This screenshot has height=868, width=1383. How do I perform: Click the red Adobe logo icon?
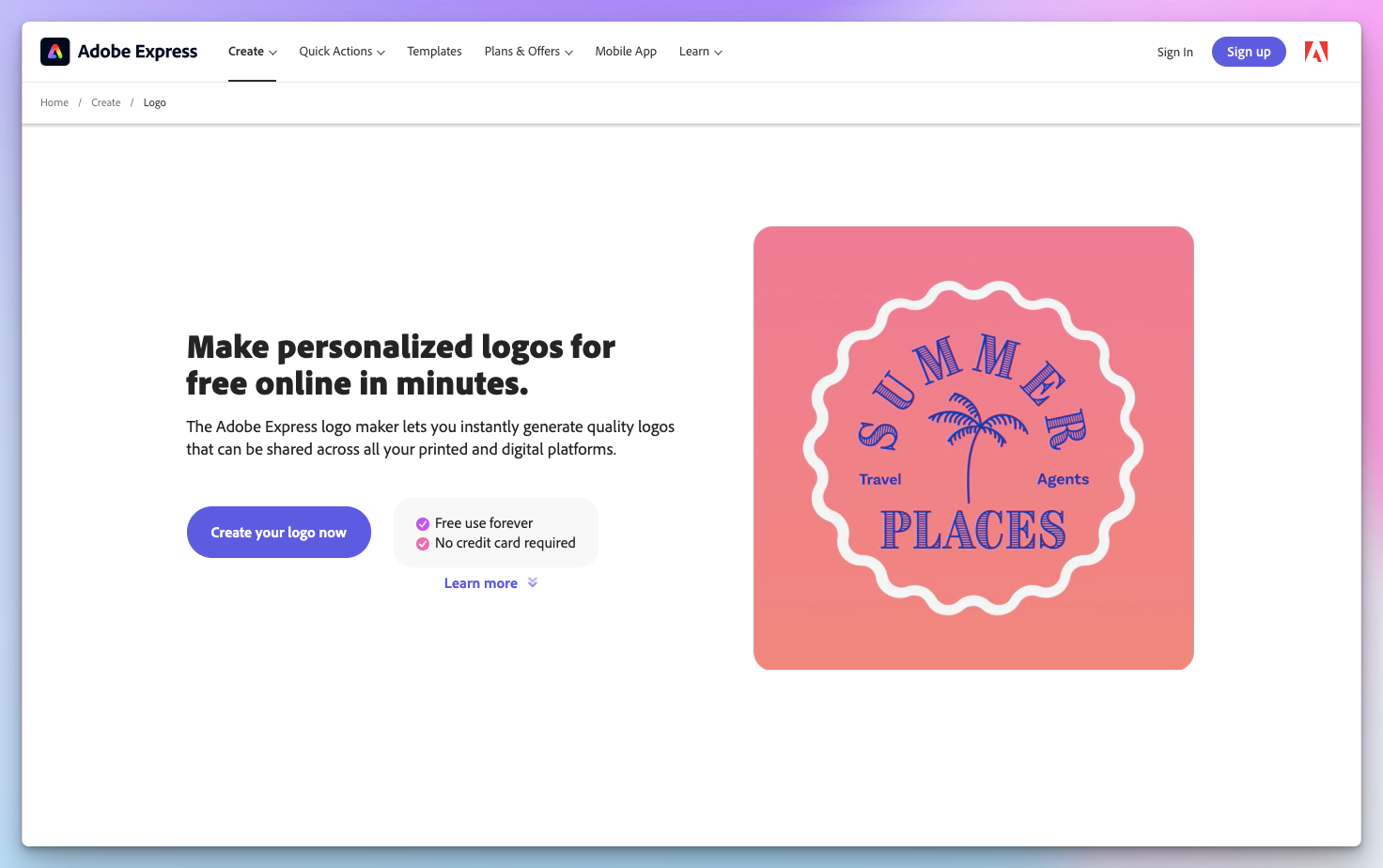(x=1316, y=52)
